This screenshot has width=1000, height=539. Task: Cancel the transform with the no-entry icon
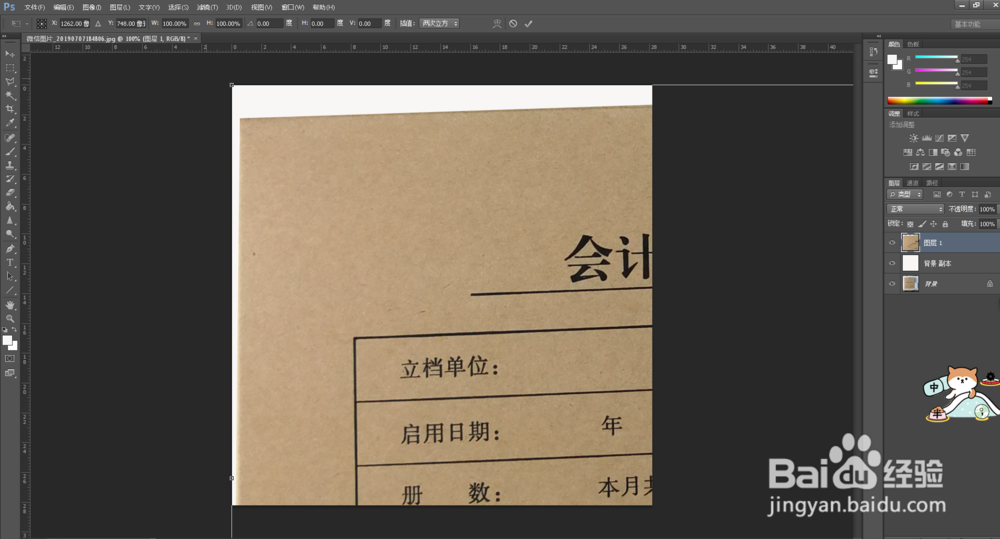[513, 24]
